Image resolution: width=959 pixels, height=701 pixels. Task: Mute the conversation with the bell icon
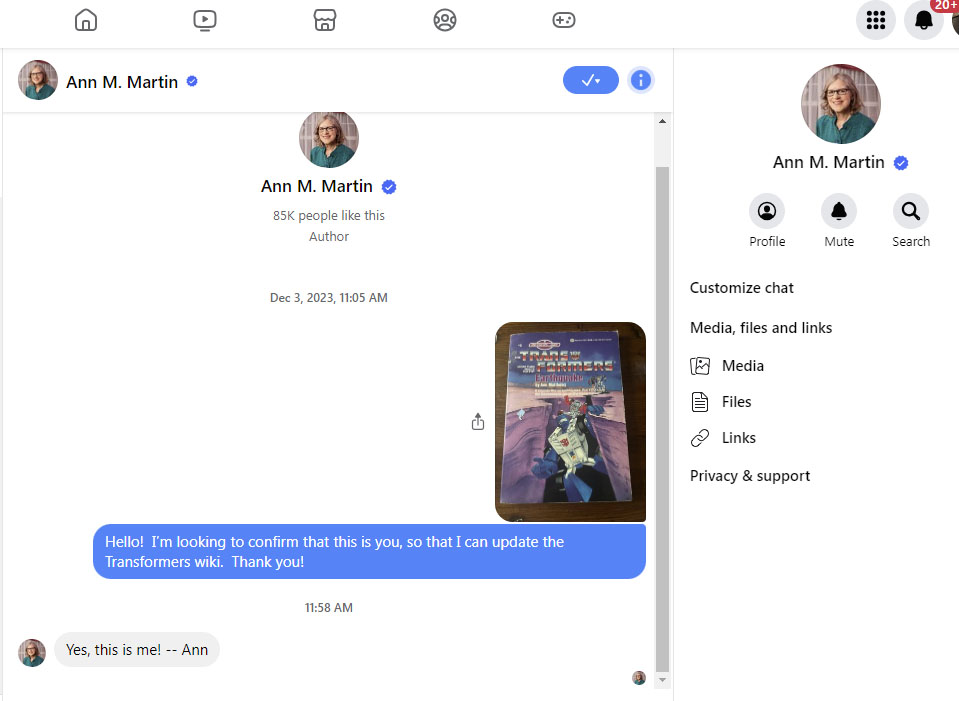(x=839, y=211)
